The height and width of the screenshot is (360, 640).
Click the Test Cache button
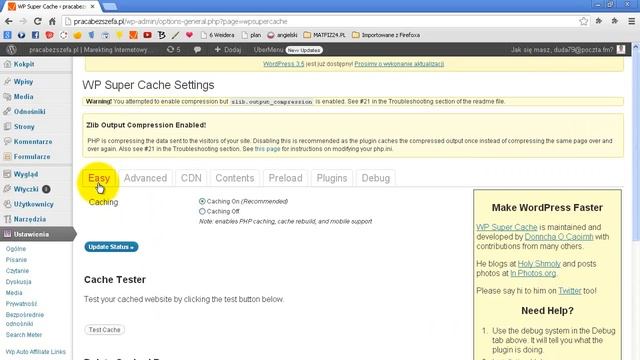click(x=104, y=330)
